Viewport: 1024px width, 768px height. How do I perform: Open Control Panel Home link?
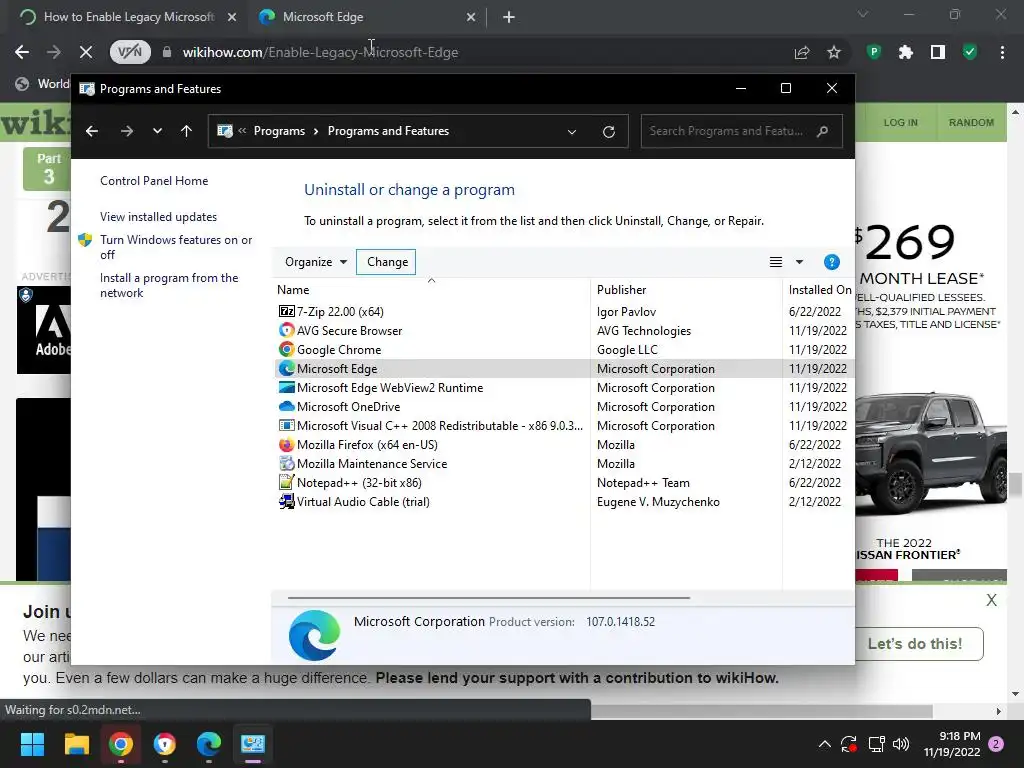pyautogui.click(x=154, y=181)
